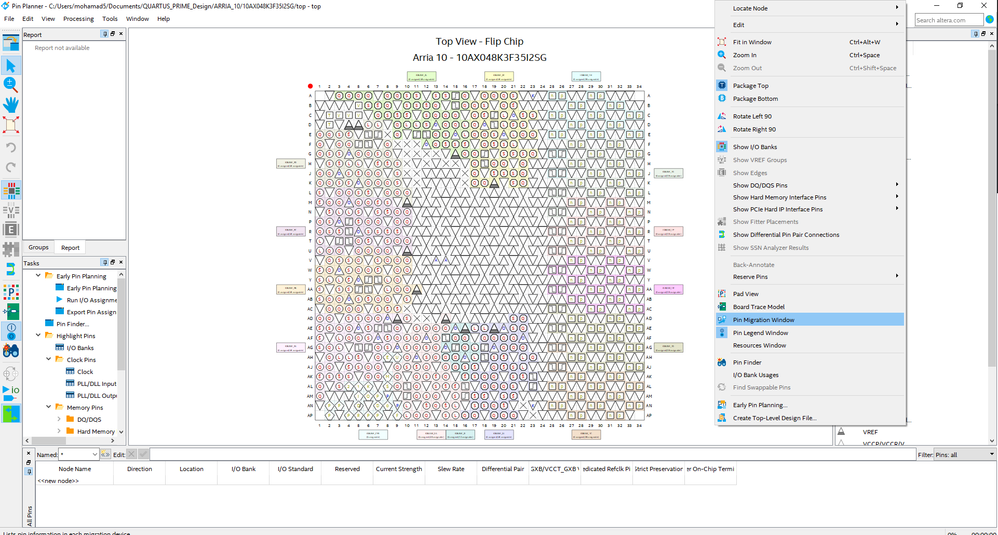Select the Hand pan tool
This screenshot has width=998, height=535.
pyautogui.click(x=11, y=104)
